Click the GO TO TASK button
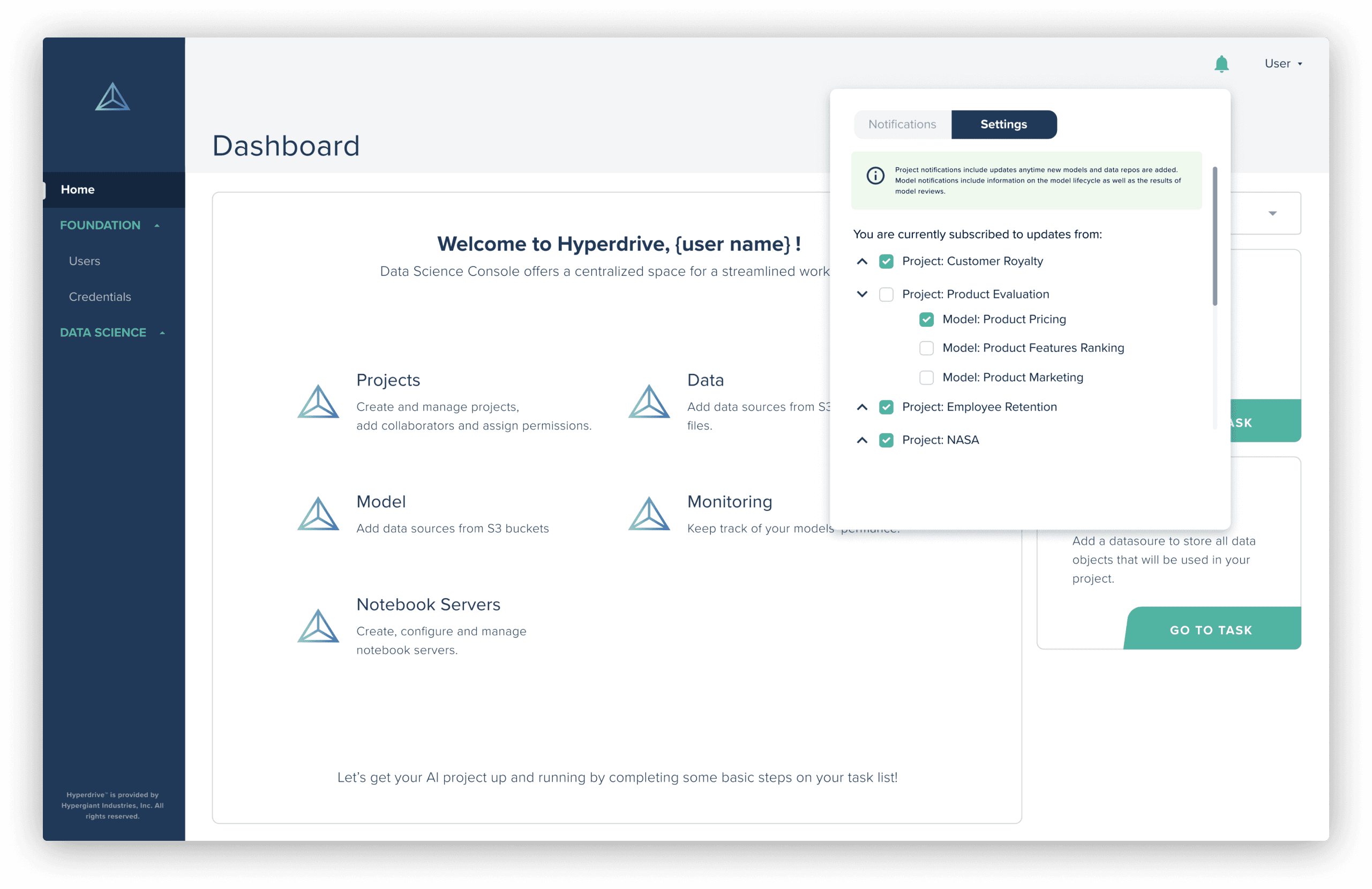Viewport: 1372px width, 889px height. [1210, 629]
